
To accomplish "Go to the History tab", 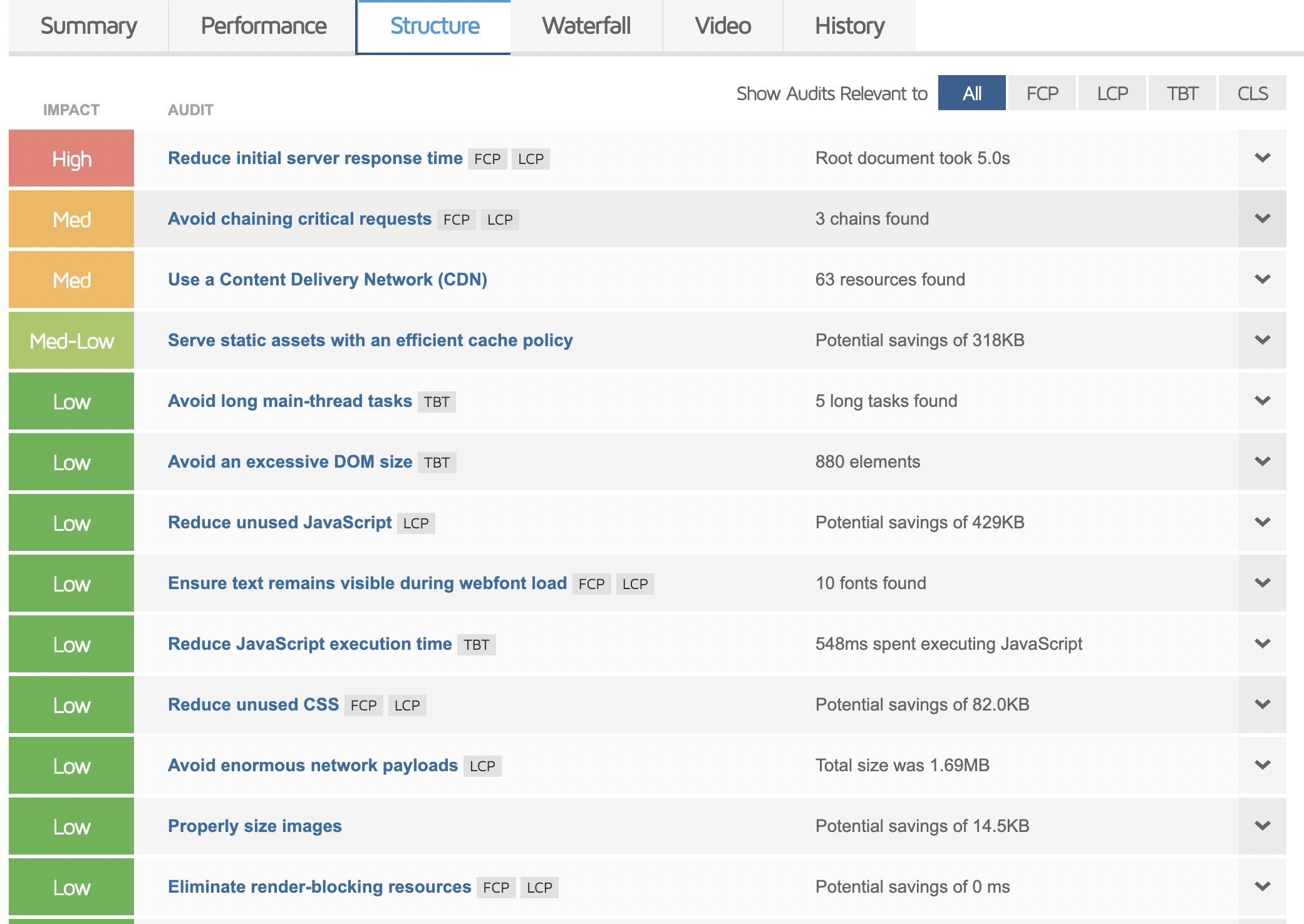I will click(849, 26).
